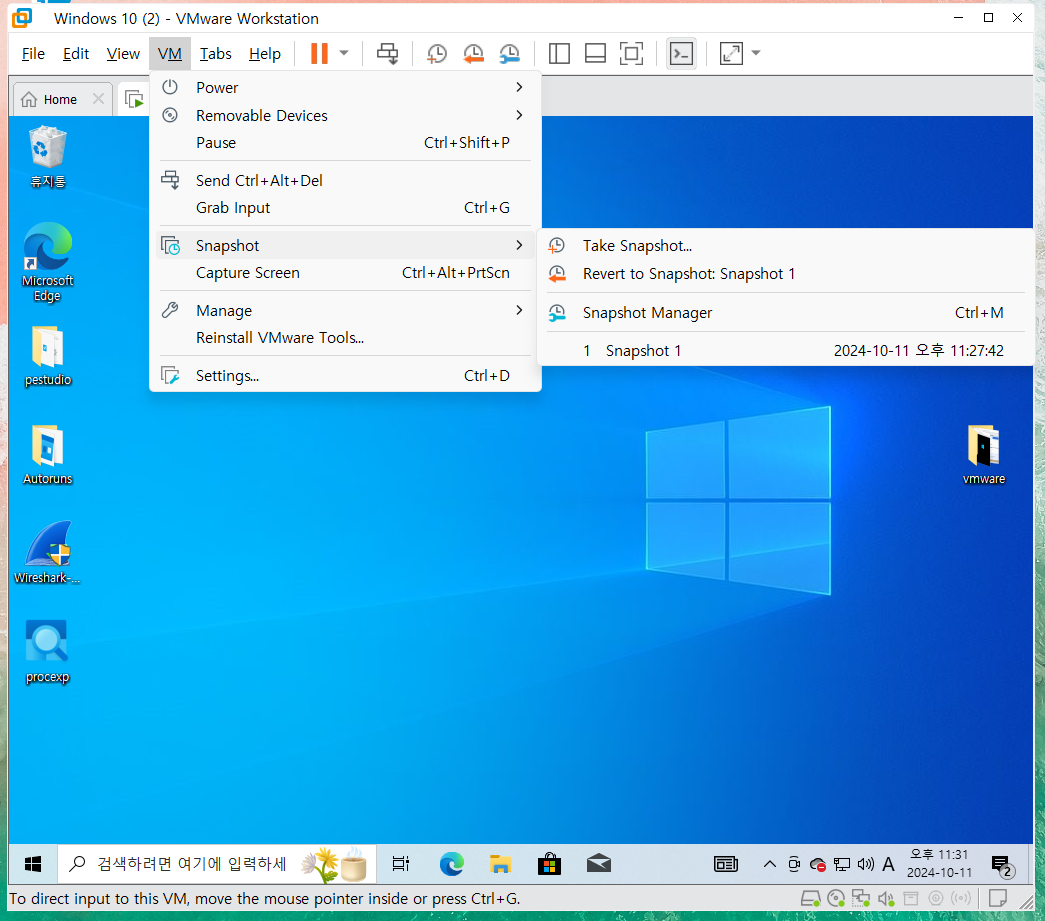Click the sound card status bar icon
This screenshot has width=1045, height=921.
(886, 899)
